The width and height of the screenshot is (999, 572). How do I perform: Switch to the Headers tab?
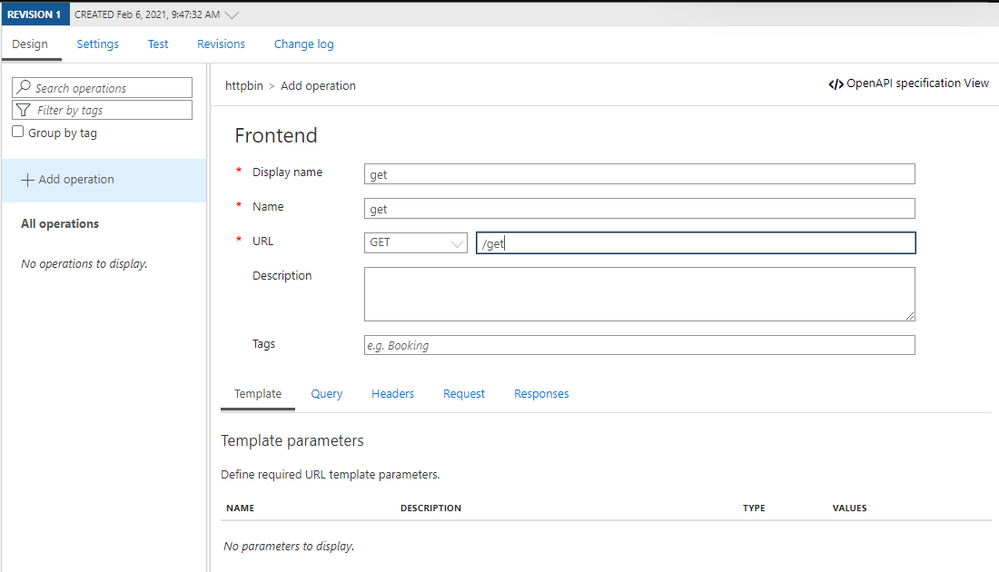393,394
